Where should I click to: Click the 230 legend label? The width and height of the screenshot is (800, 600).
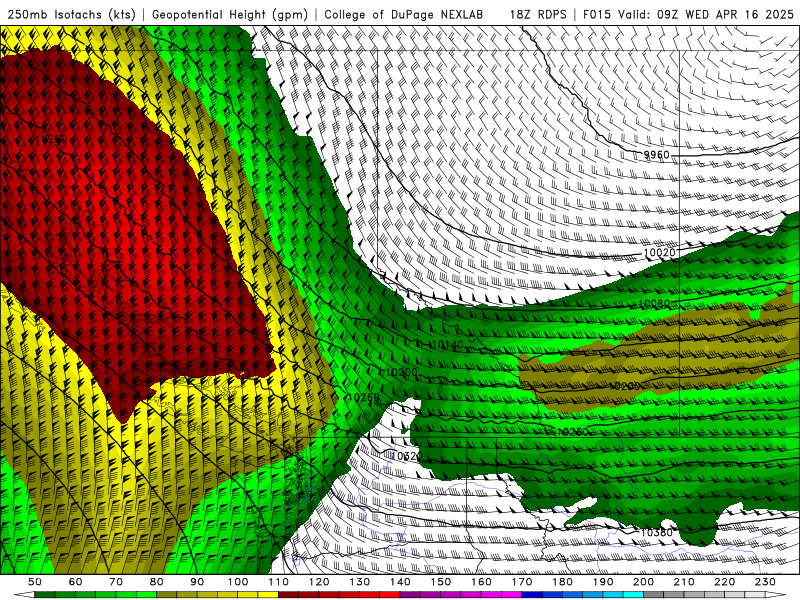pyautogui.click(x=765, y=582)
